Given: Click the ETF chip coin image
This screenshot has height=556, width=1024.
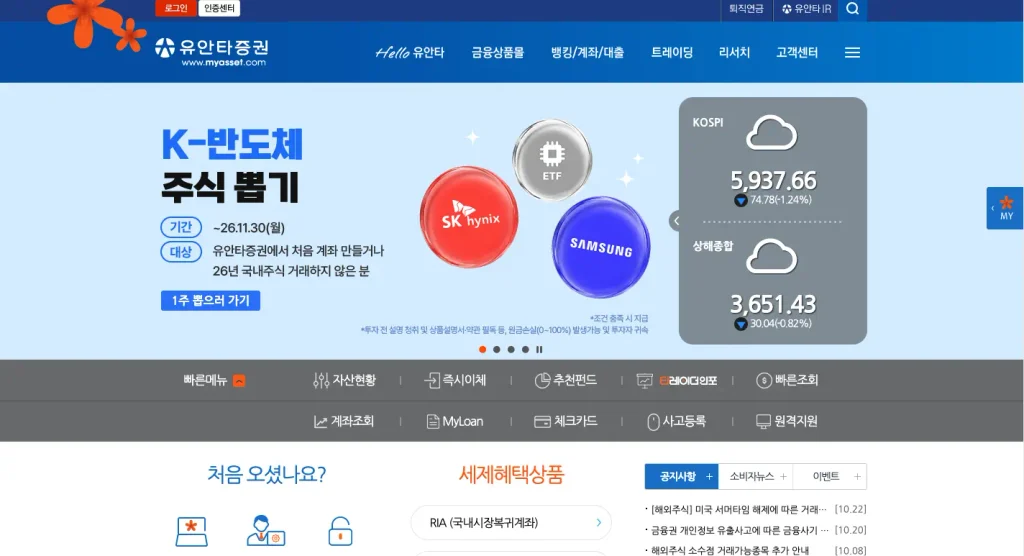Looking at the screenshot, I should click(x=552, y=160).
